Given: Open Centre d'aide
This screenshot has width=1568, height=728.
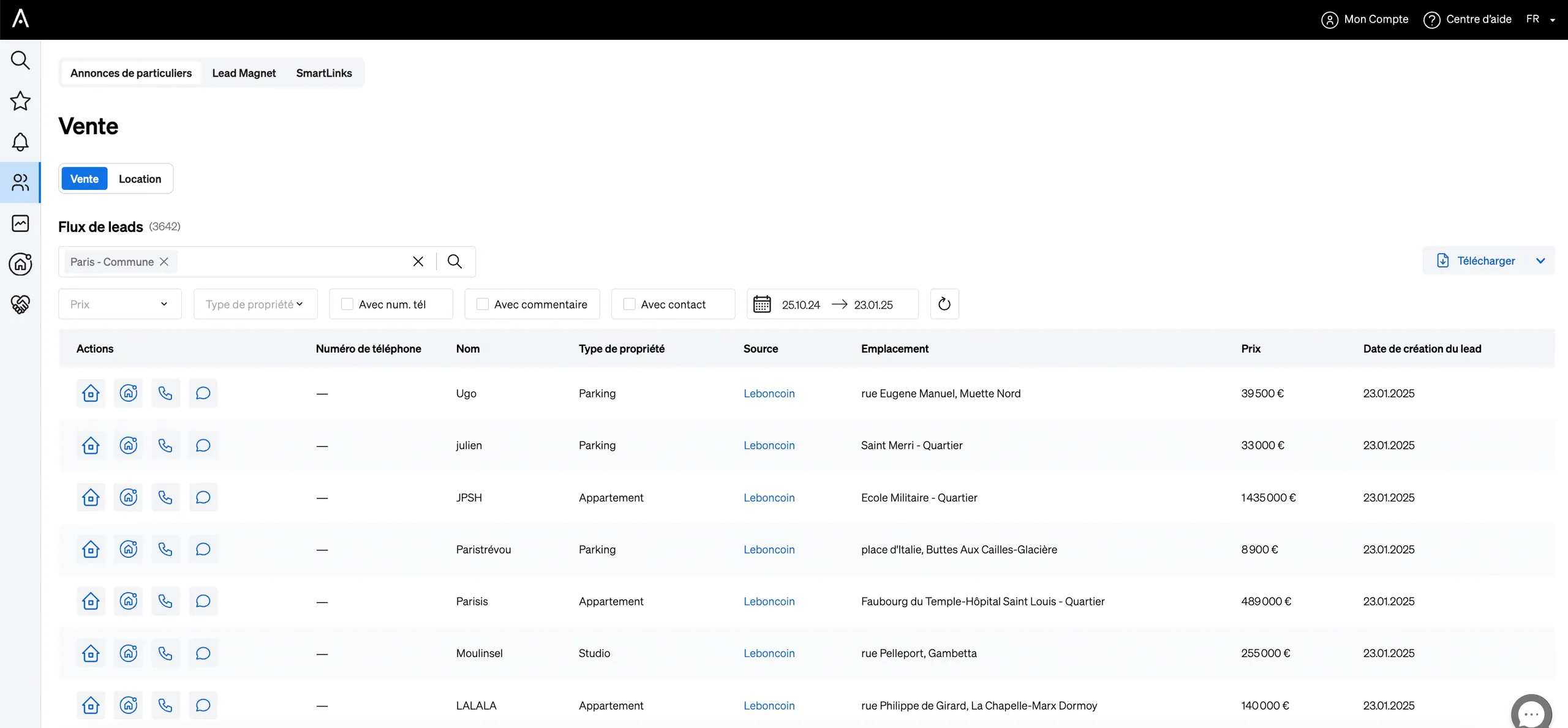Looking at the screenshot, I should (x=1467, y=19).
